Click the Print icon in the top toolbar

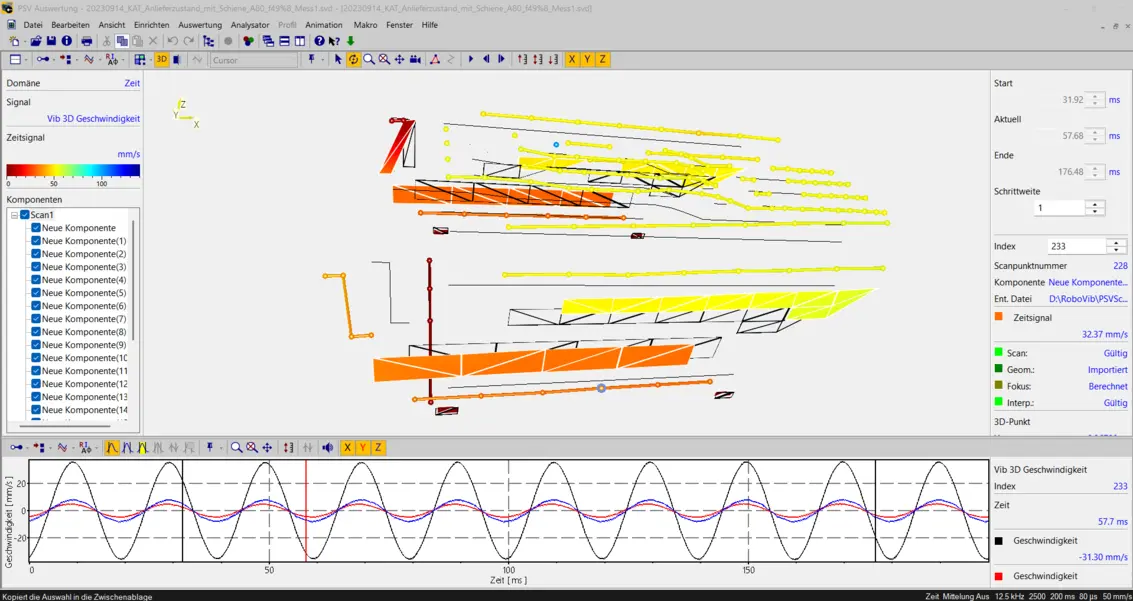click(x=87, y=41)
